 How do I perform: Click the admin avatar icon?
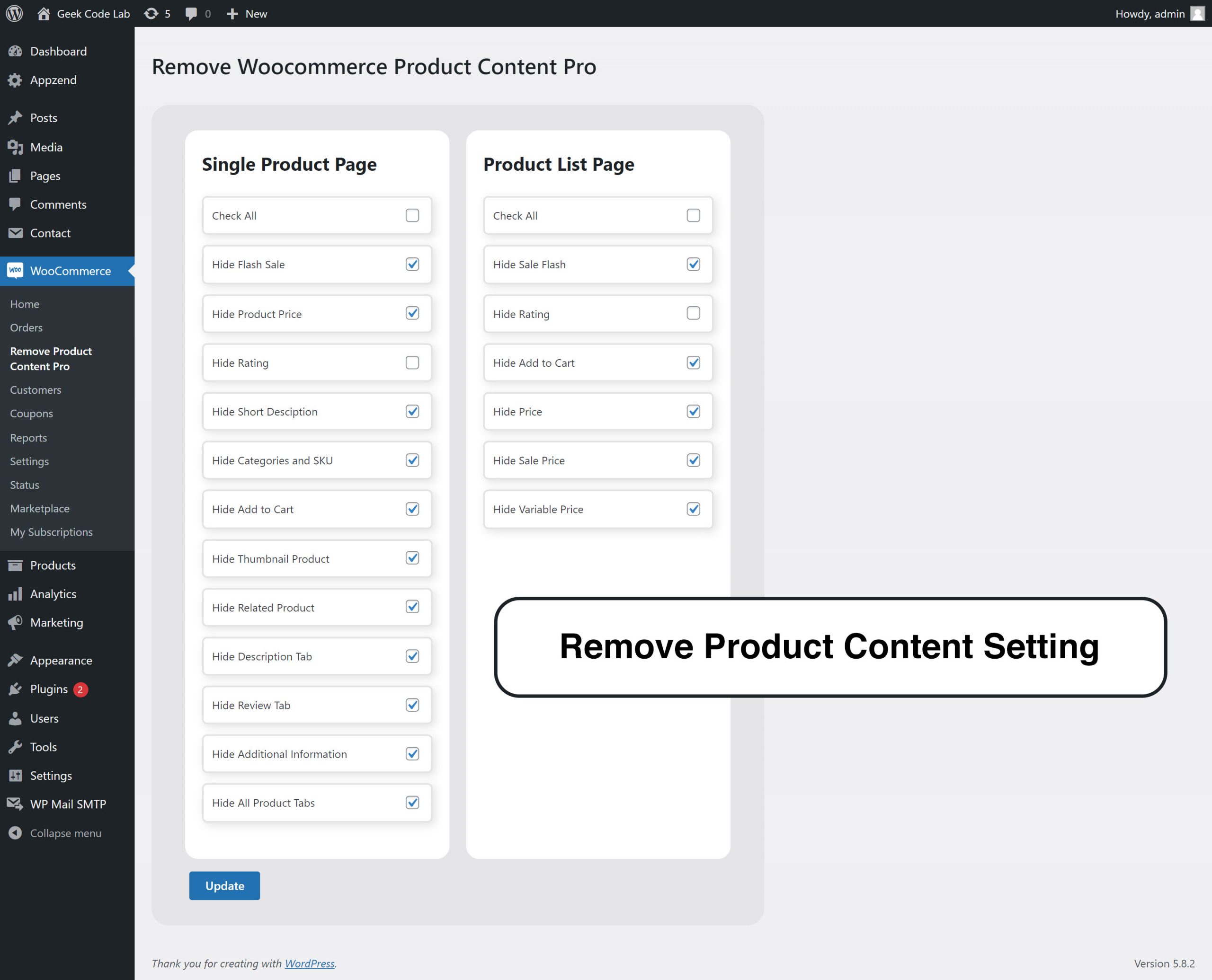(1197, 14)
